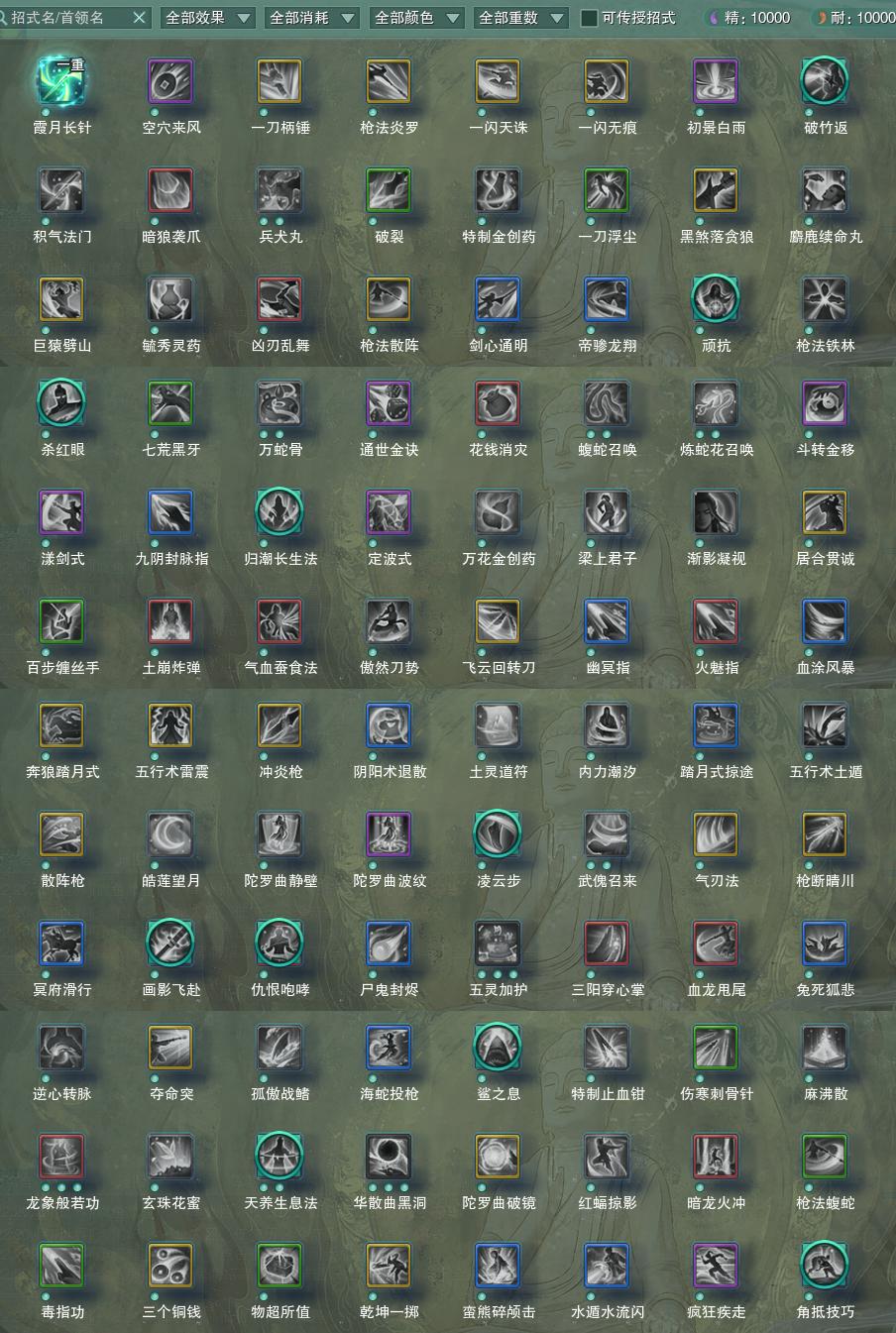Click the 海蛇投枪 skill icon

point(389,1048)
